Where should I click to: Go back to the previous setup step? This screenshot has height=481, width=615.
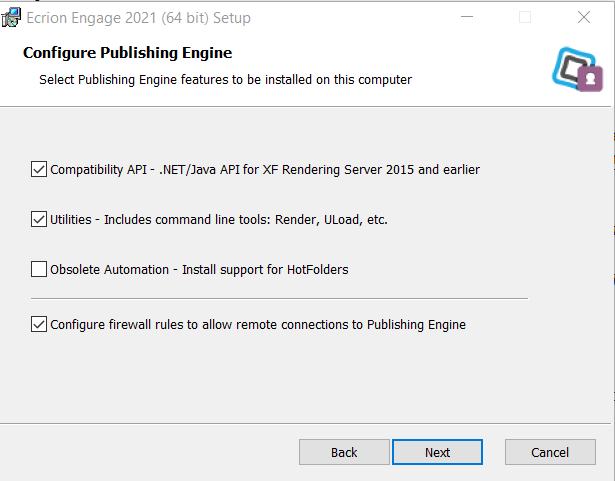pos(344,452)
